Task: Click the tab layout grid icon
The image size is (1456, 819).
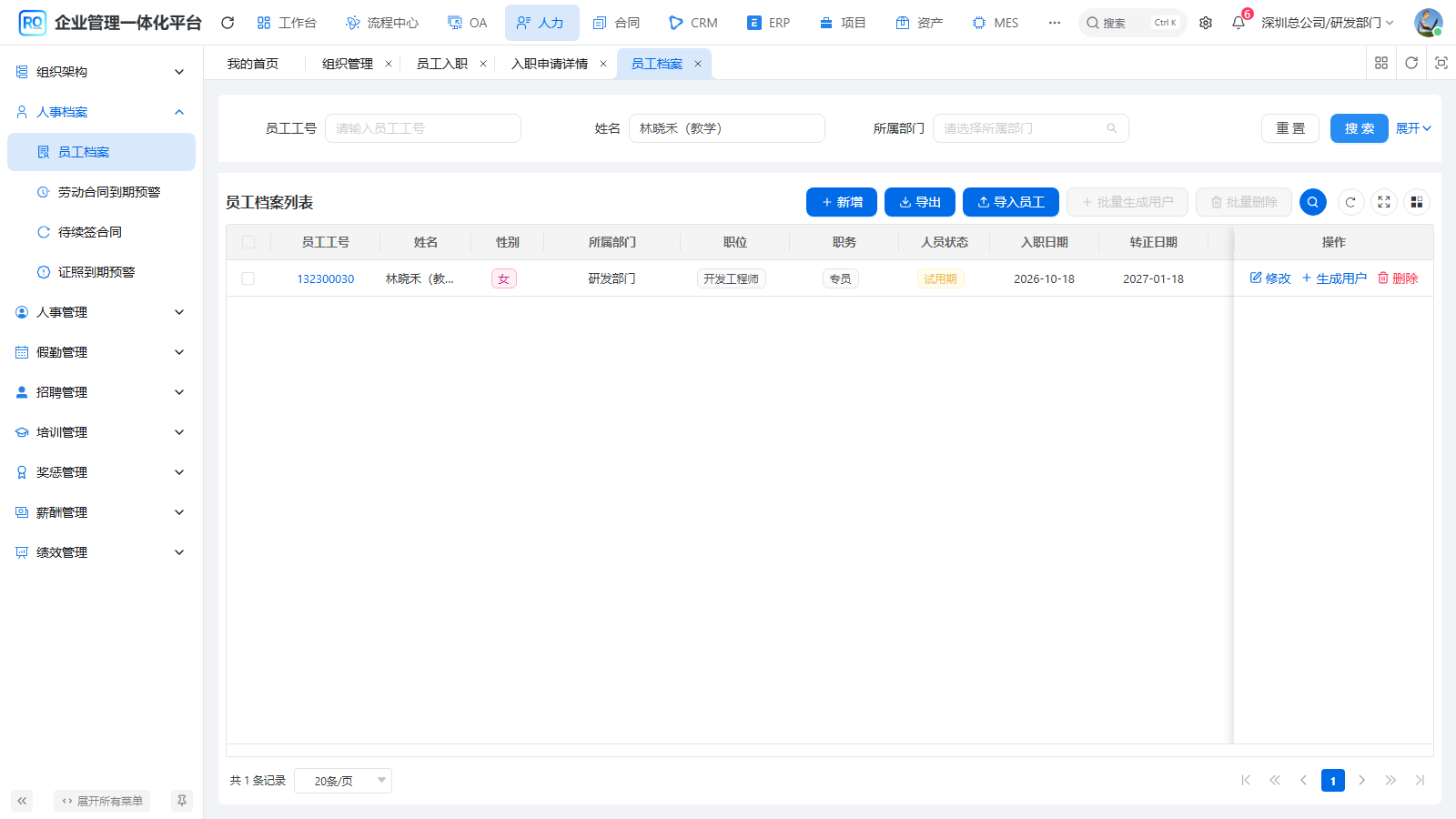Action: point(1381,63)
